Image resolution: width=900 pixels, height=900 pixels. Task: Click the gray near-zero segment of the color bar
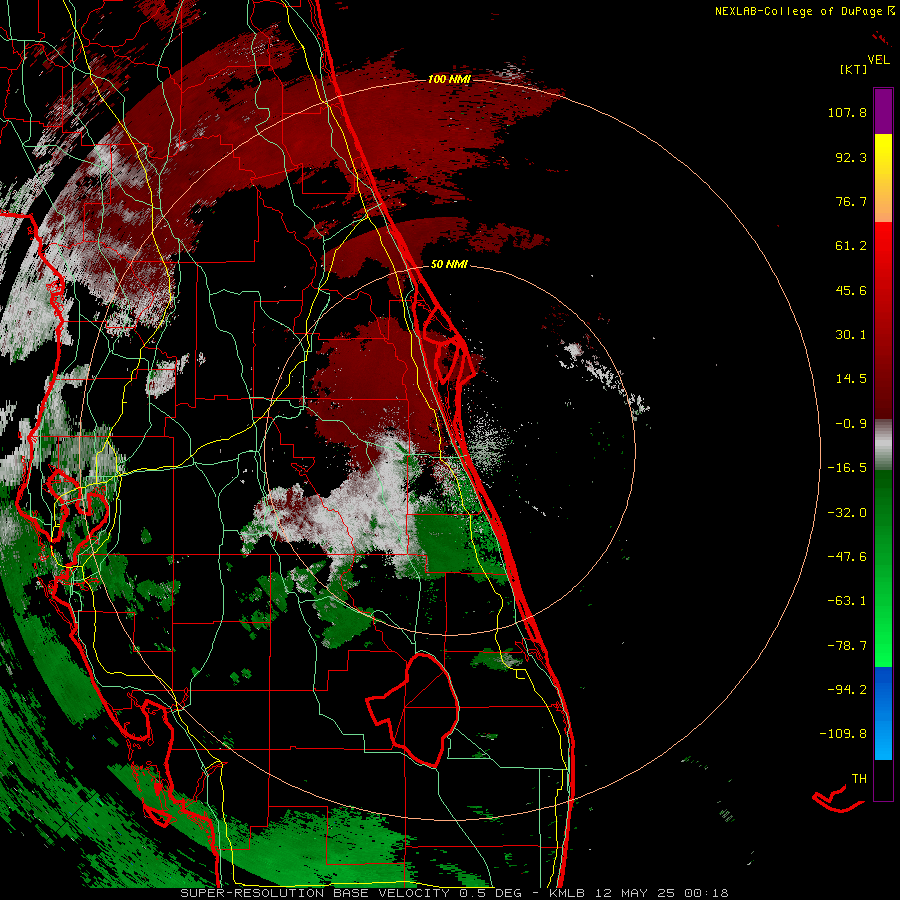click(x=883, y=445)
